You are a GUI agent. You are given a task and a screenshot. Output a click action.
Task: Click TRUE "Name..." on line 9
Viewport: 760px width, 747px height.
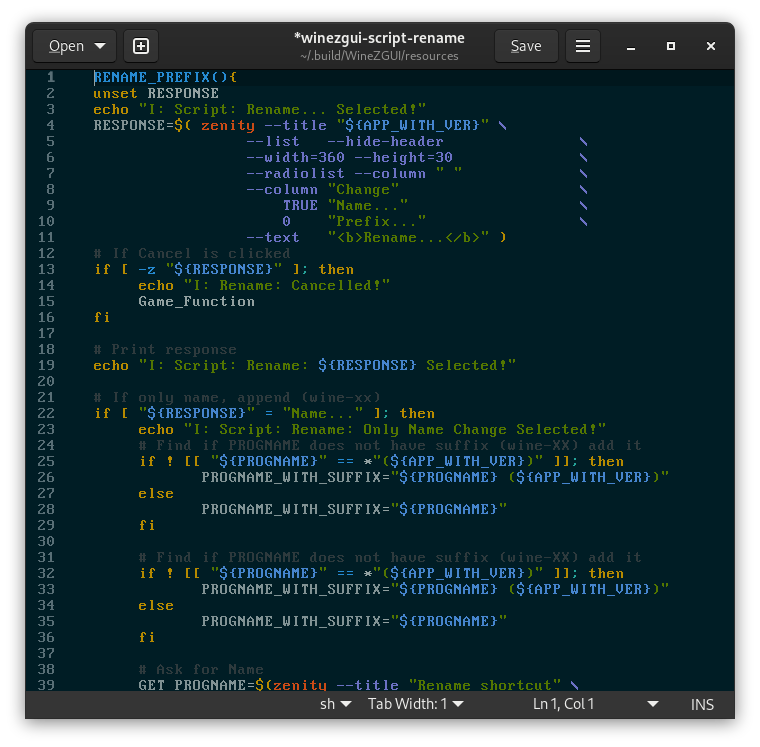[x=345, y=205]
